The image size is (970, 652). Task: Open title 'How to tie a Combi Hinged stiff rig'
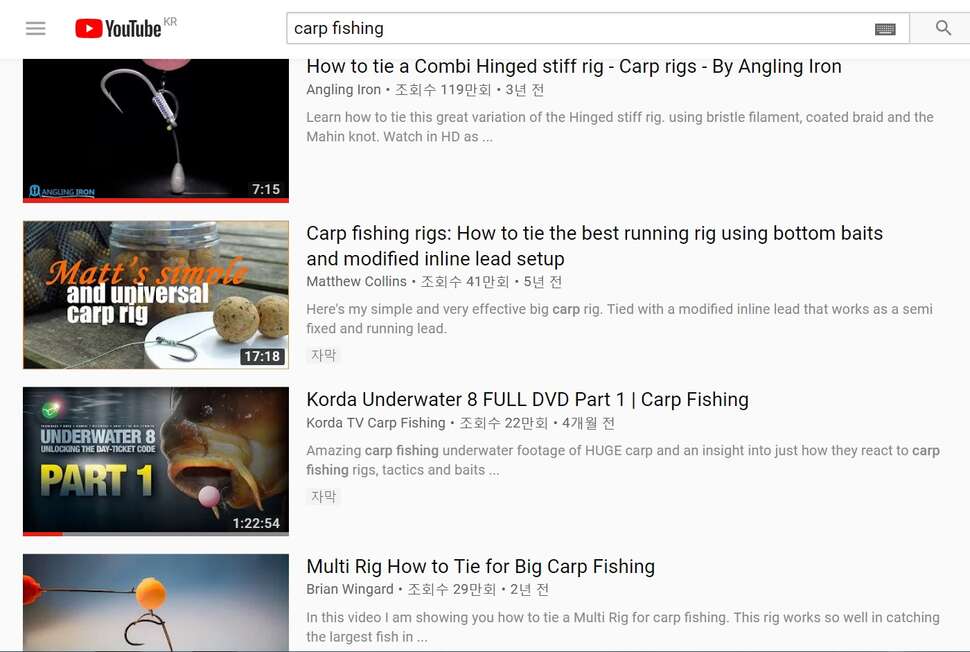click(x=573, y=66)
